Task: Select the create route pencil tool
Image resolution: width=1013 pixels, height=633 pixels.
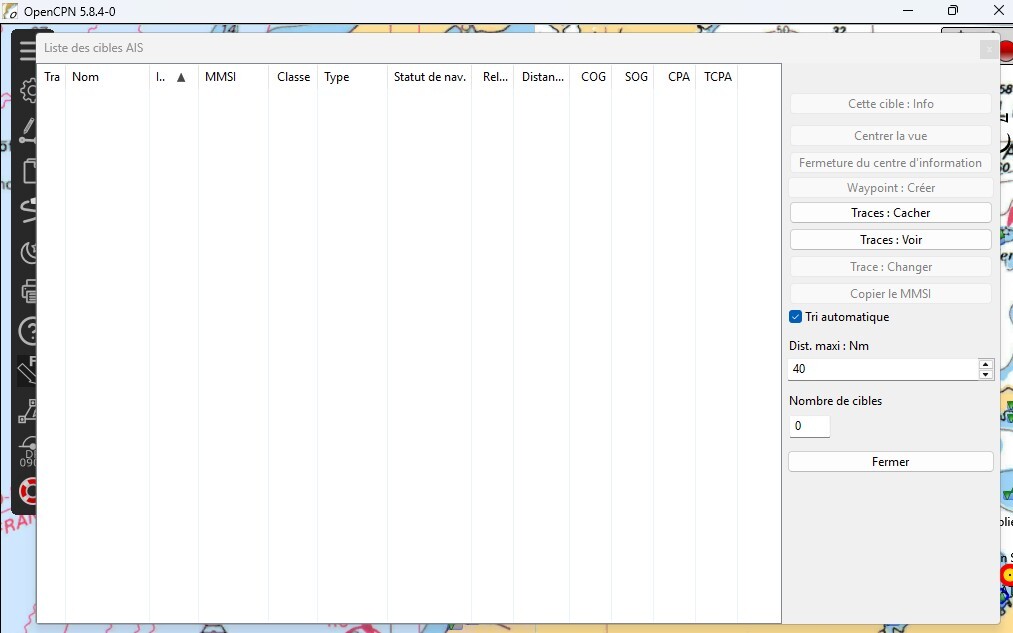Action: pyautogui.click(x=27, y=130)
